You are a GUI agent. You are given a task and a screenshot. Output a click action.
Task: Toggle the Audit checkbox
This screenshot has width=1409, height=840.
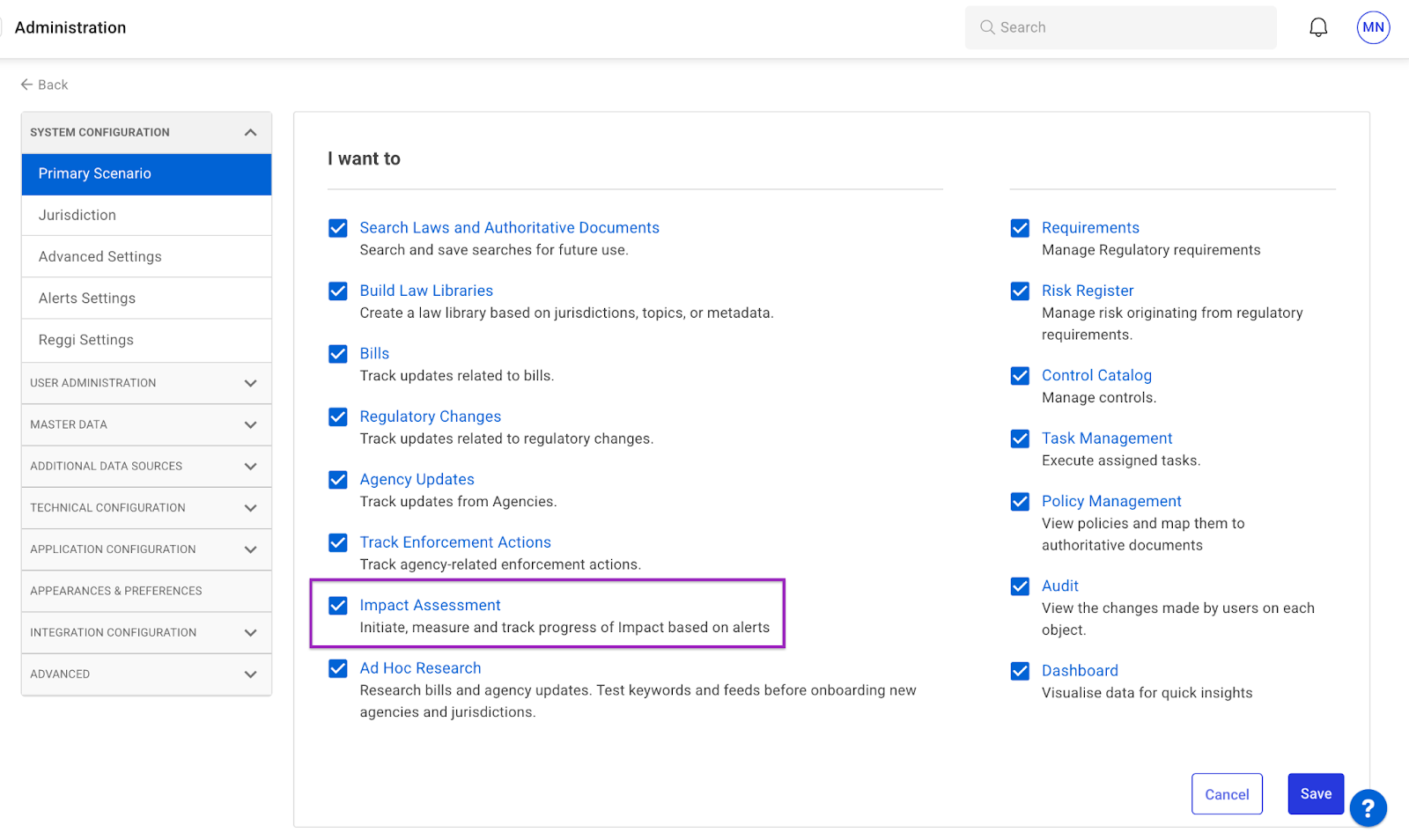[x=1020, y=586]
